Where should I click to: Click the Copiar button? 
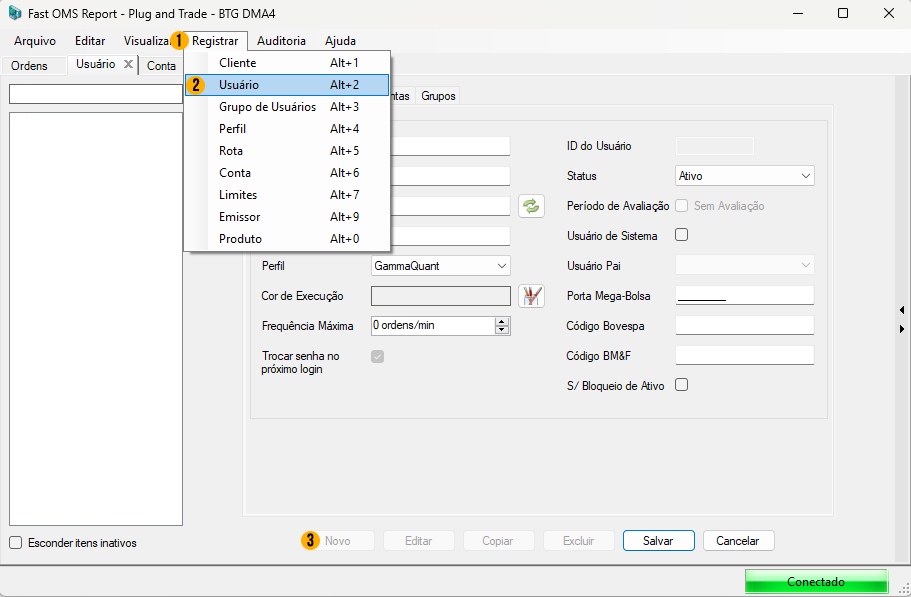[498, 541]
